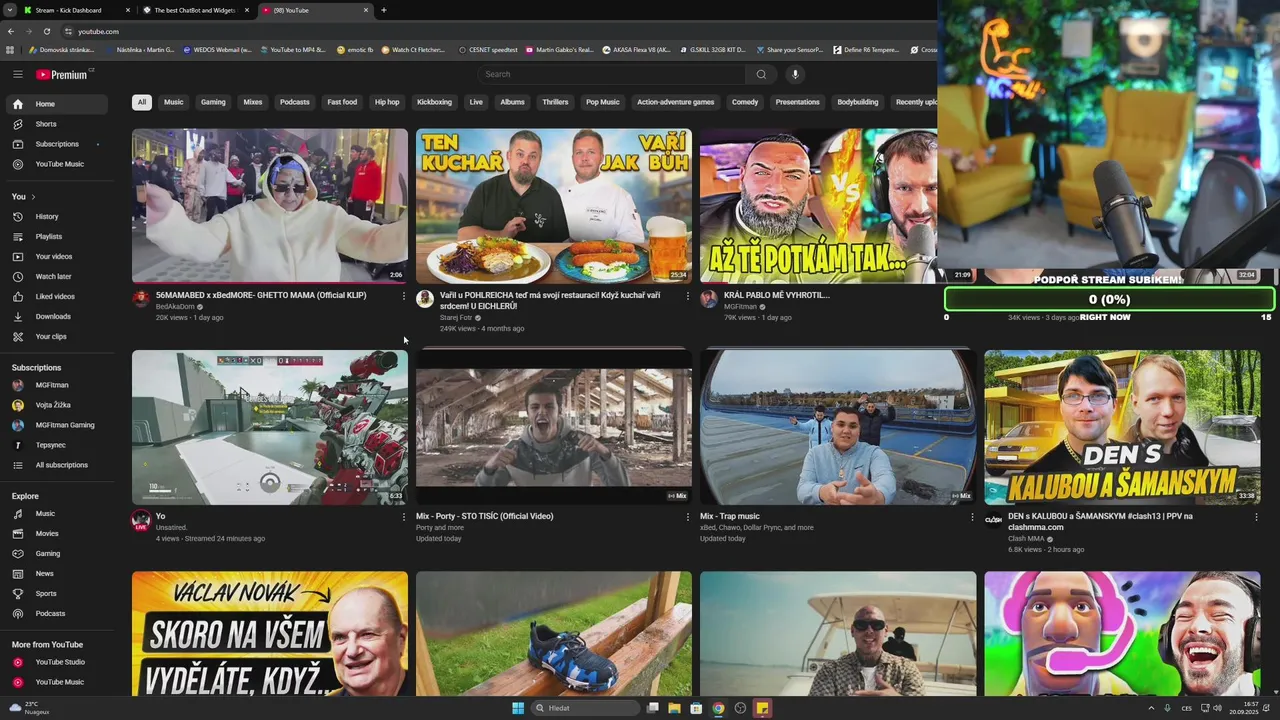Viewport: 1280px width, 720px height.
Task: Play the Mix - Porty thumbnail
Action: click(x=554, y=427)
